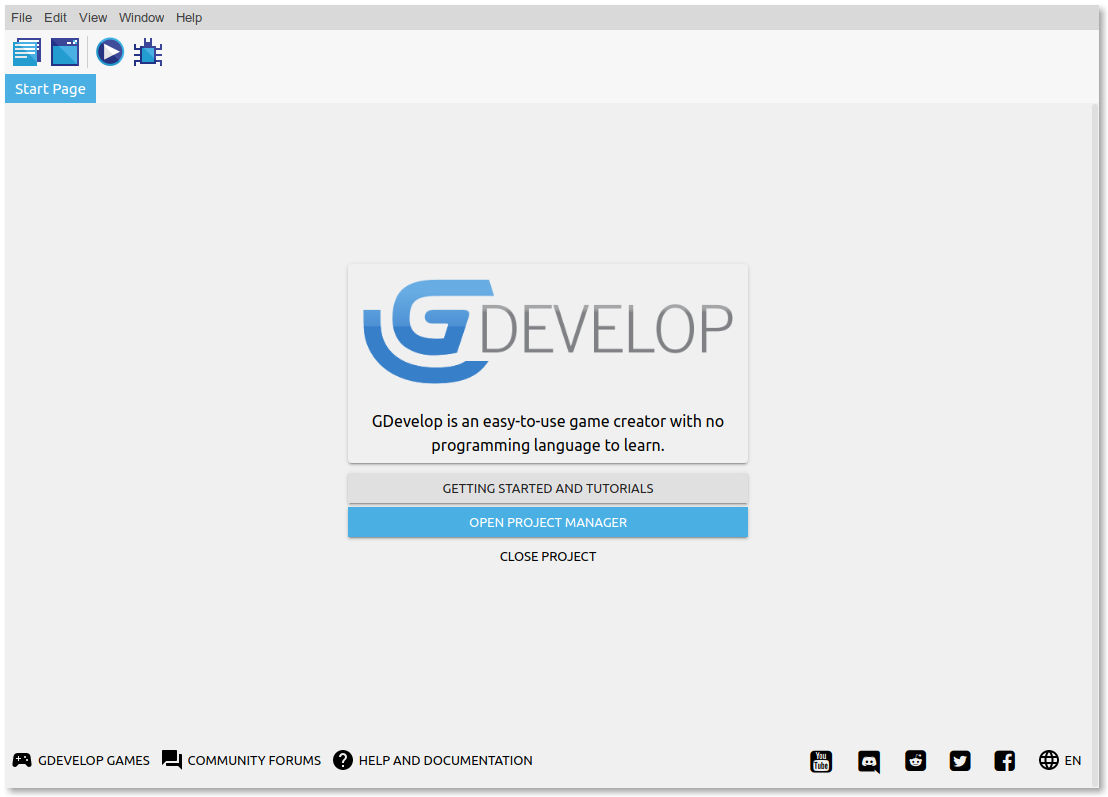Change language with the EN globe
The height and width of the screenshot is (797, 1108).
(x=1060, y=760)
